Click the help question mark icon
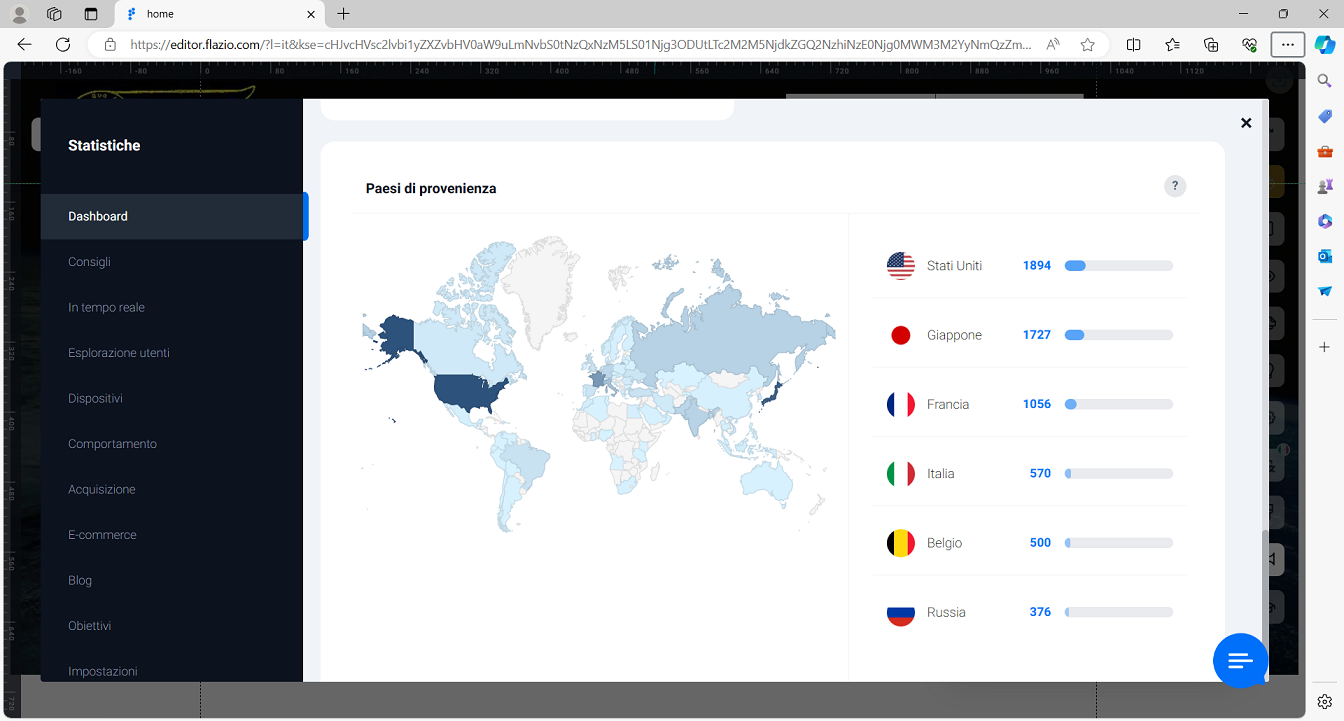 click(1175, 186)
